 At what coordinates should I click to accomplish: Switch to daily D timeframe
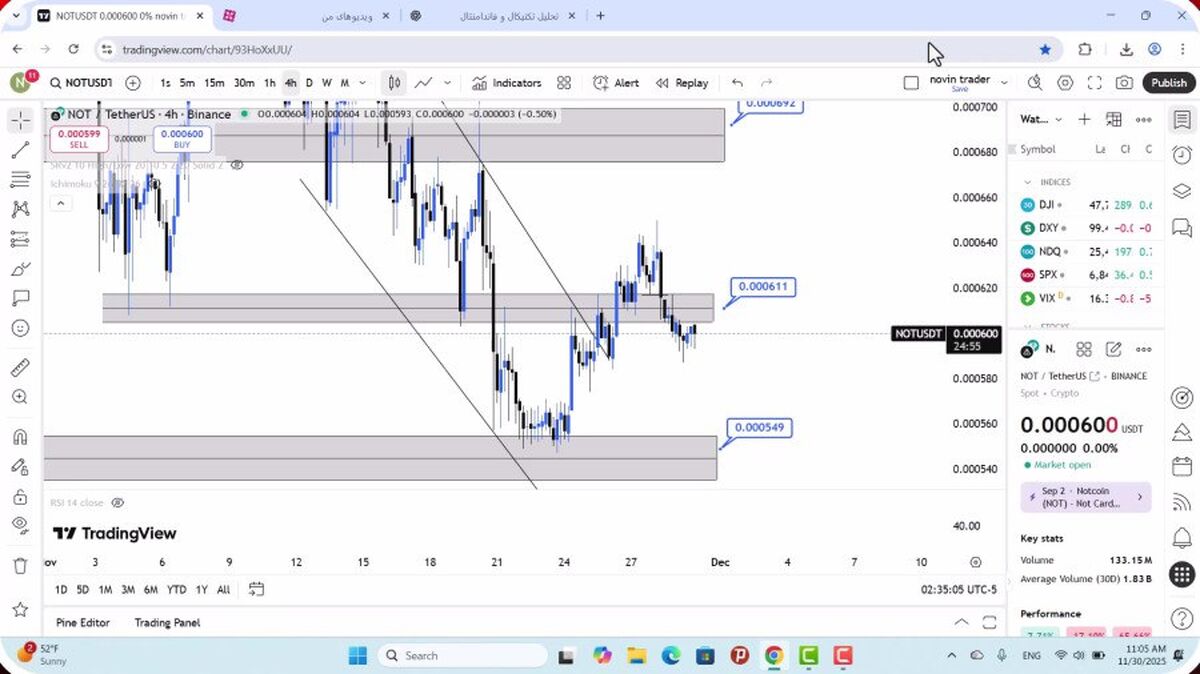coord(309,83)
